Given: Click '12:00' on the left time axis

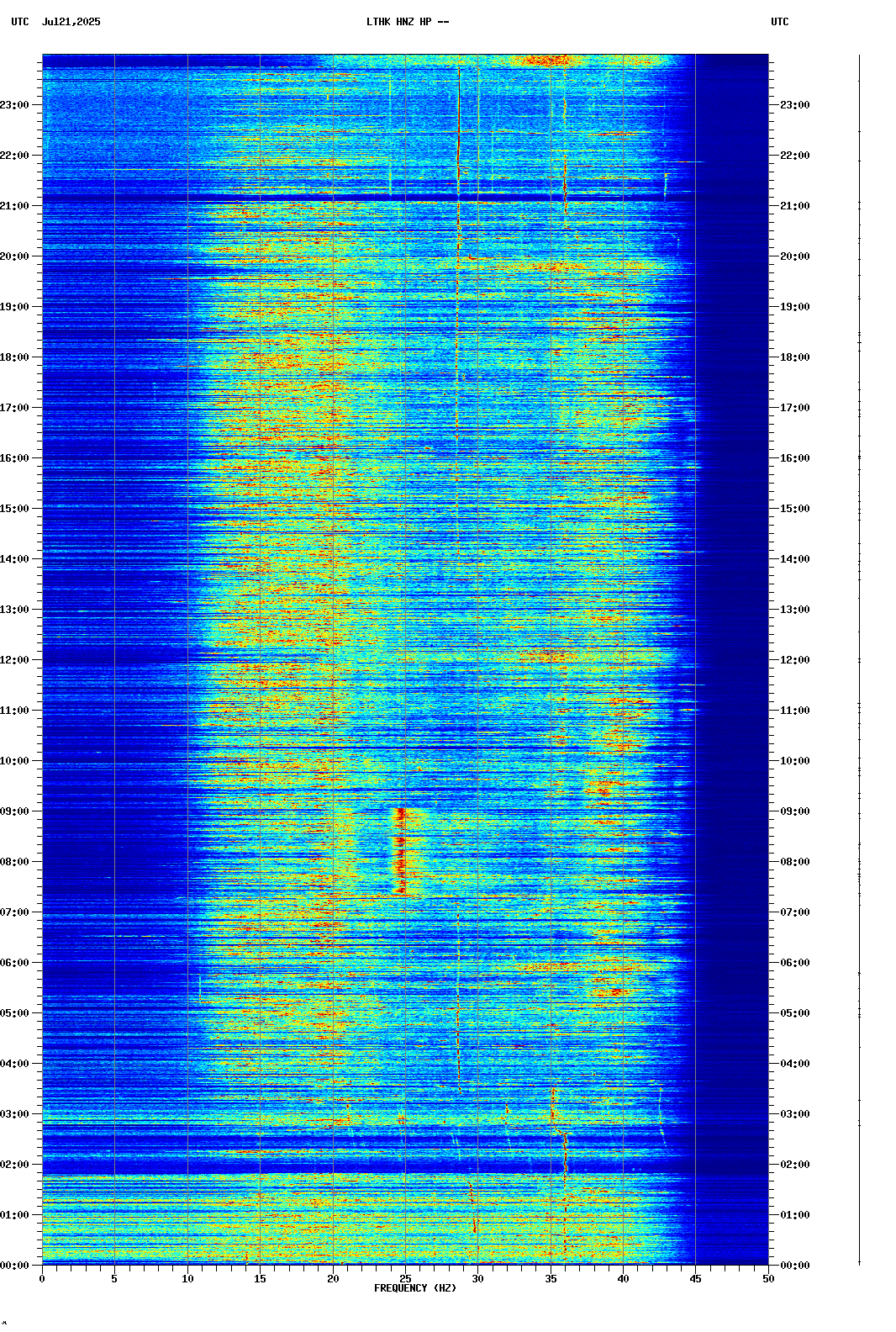Looking at the screenshot, I should [14, 660].
